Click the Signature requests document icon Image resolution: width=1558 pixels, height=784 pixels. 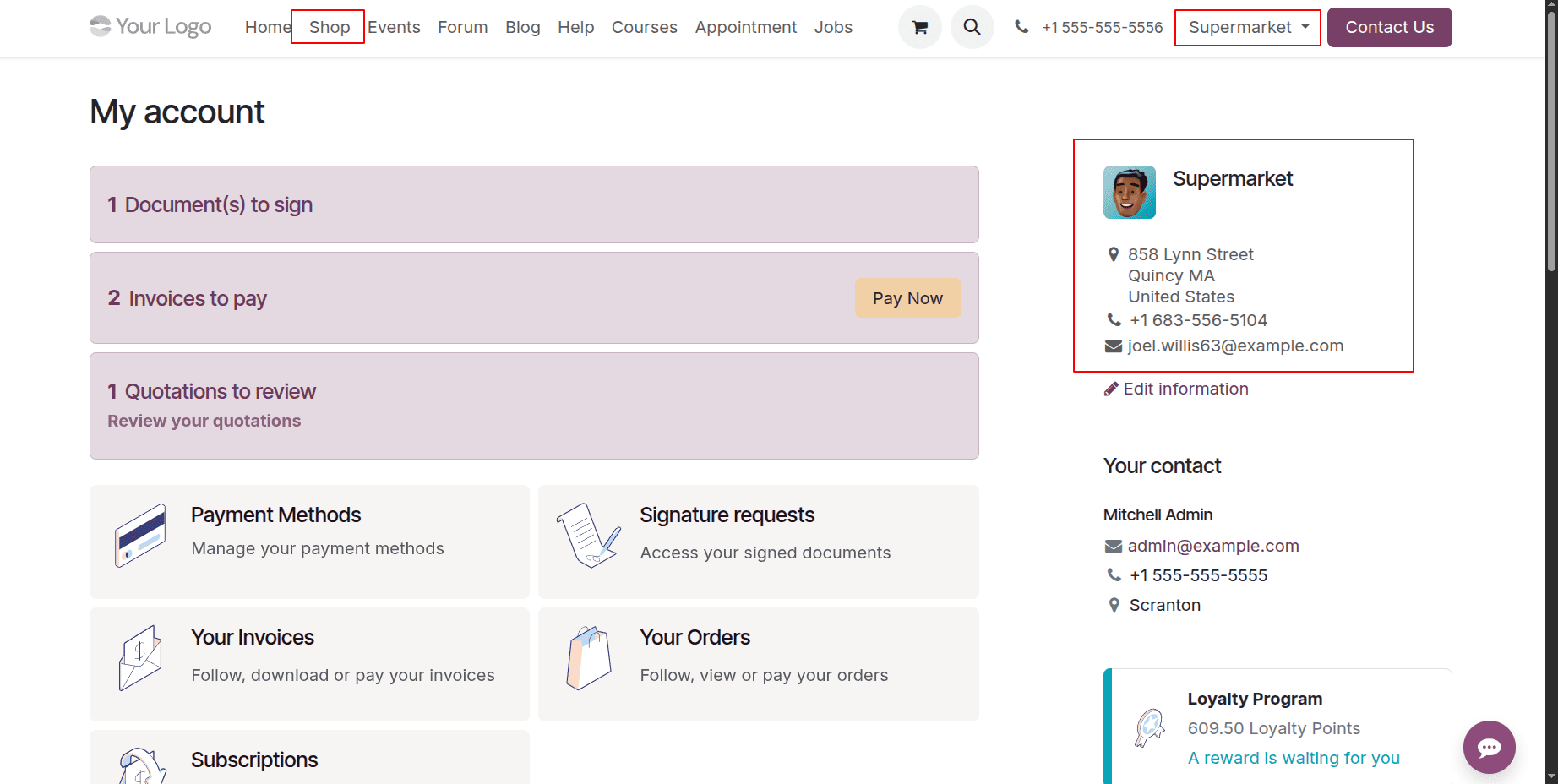[x=589, y=535]
